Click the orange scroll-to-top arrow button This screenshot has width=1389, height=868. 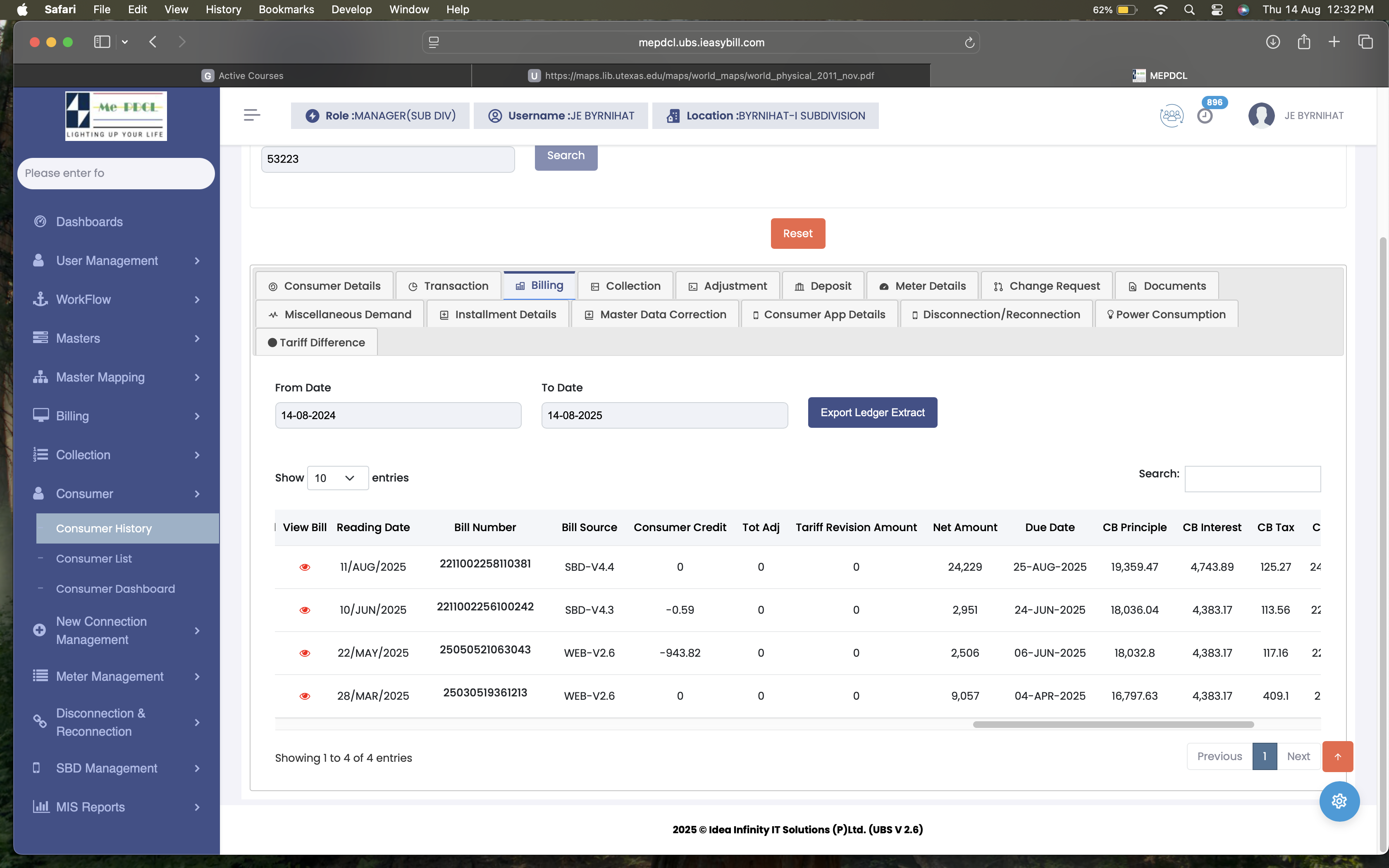click(1337, 757)
